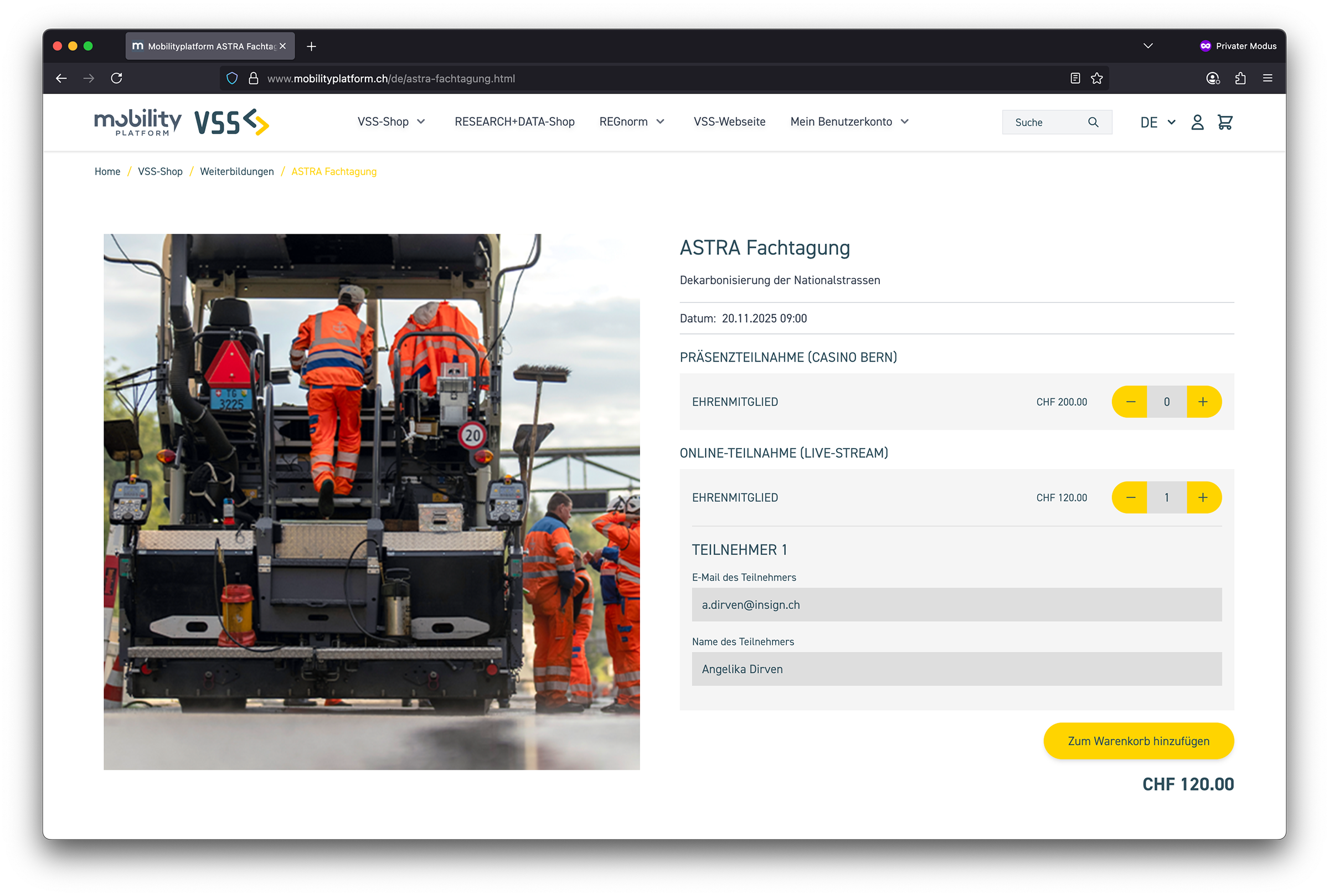1329x896 pixels.
Task: Go to Weiterbildungen breadcrumb
Action: pyautogui.click(x=236, y=172)
